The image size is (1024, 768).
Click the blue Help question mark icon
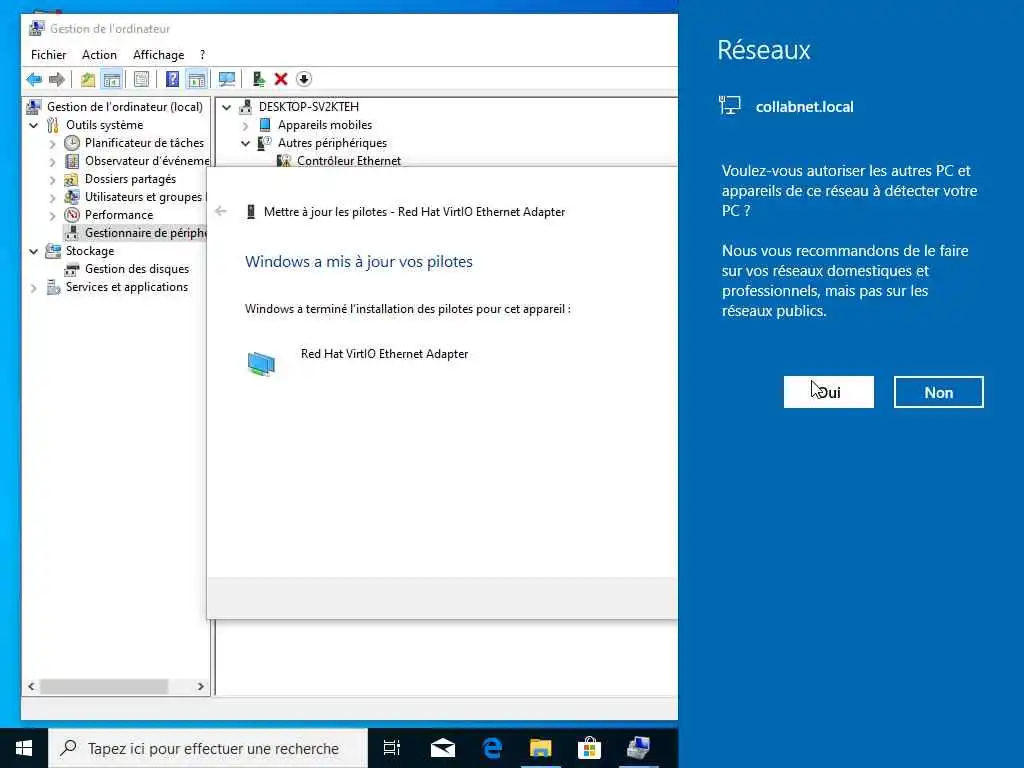click(172, 80)
